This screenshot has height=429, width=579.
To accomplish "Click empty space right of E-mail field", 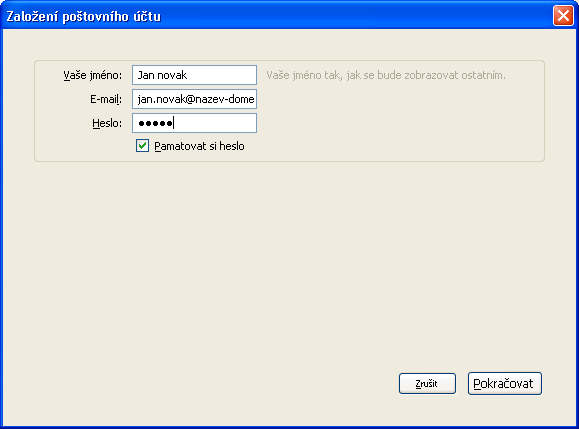I will coord(399,99).
